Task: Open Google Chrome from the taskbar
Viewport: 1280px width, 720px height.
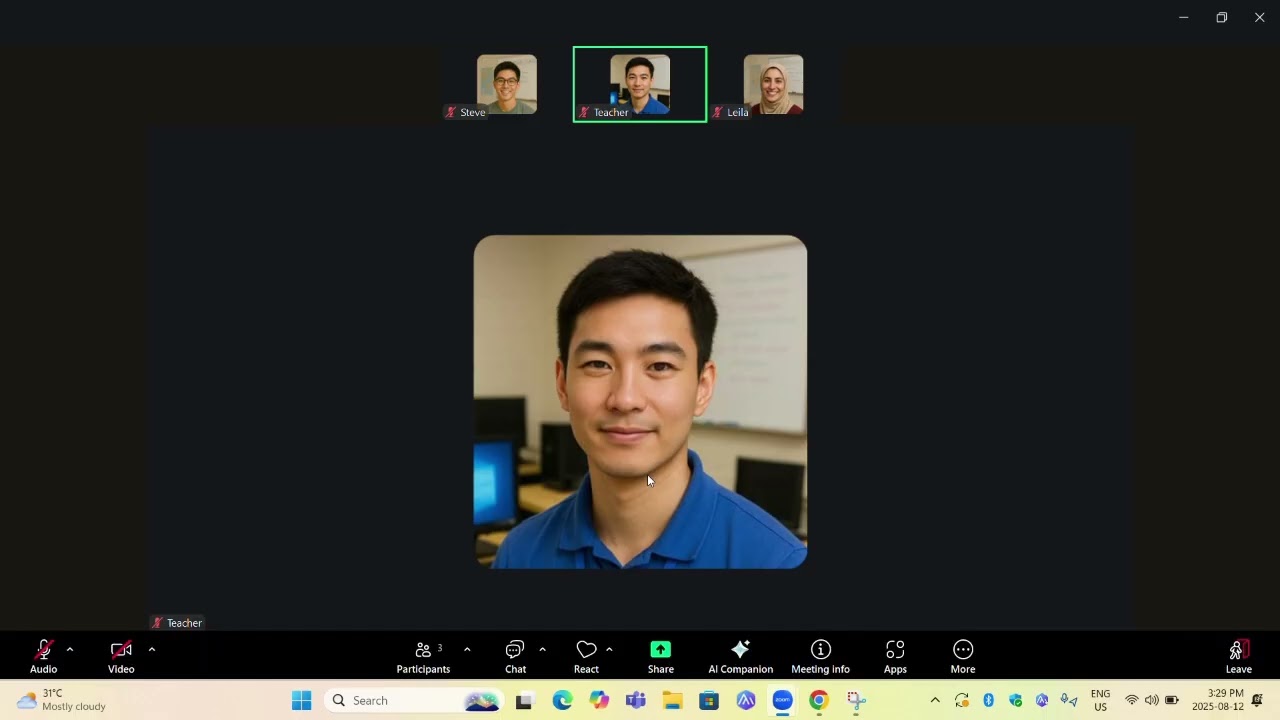Action: coord(819,700)
